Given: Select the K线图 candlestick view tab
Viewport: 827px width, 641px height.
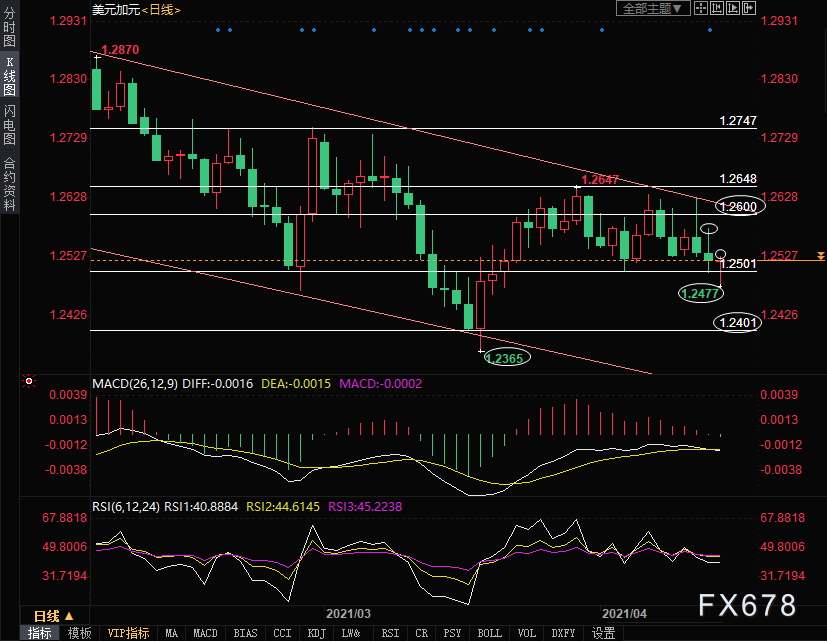Looking at the screenshot, I should coord(9,76).
